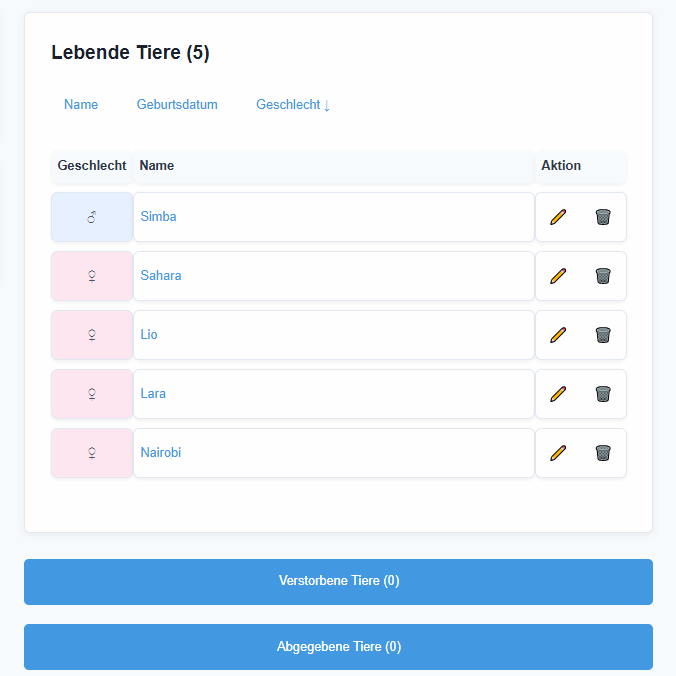
Task: Select the Geschlecht column header
Action: 92,166
